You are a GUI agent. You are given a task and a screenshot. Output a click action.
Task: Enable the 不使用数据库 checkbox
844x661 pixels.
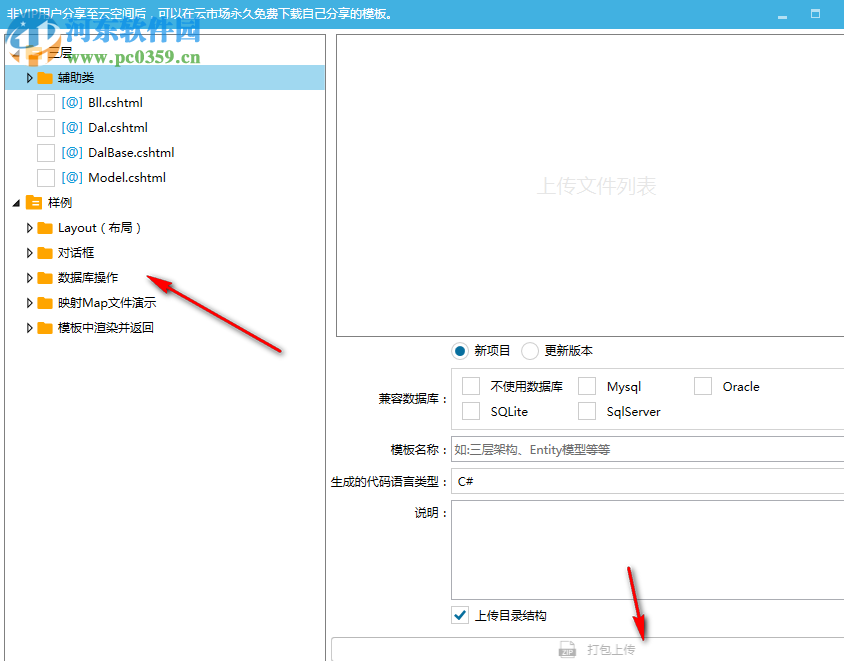471,386
